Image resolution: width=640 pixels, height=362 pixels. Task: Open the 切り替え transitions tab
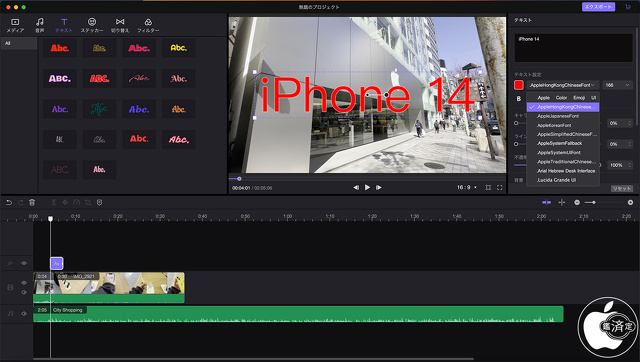[120, 25]
